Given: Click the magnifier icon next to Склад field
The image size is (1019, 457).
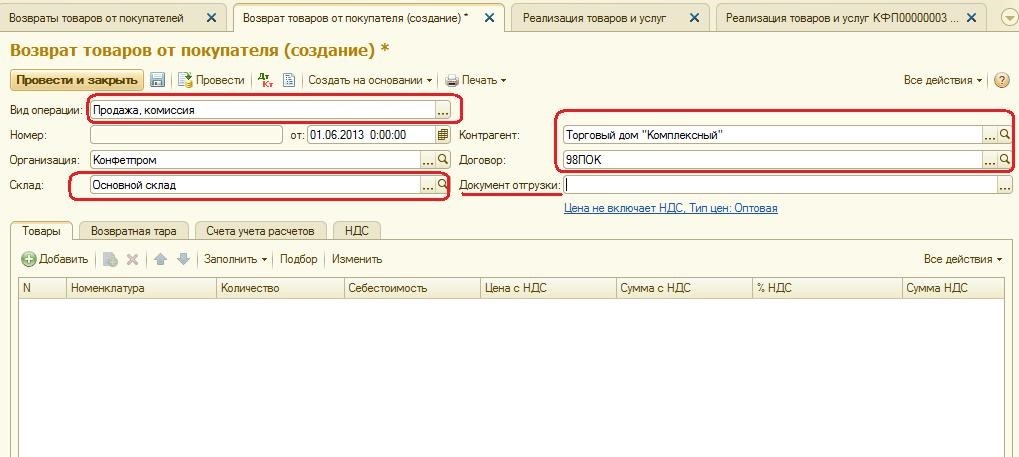Looking at the screenshot, I should 443,185.
